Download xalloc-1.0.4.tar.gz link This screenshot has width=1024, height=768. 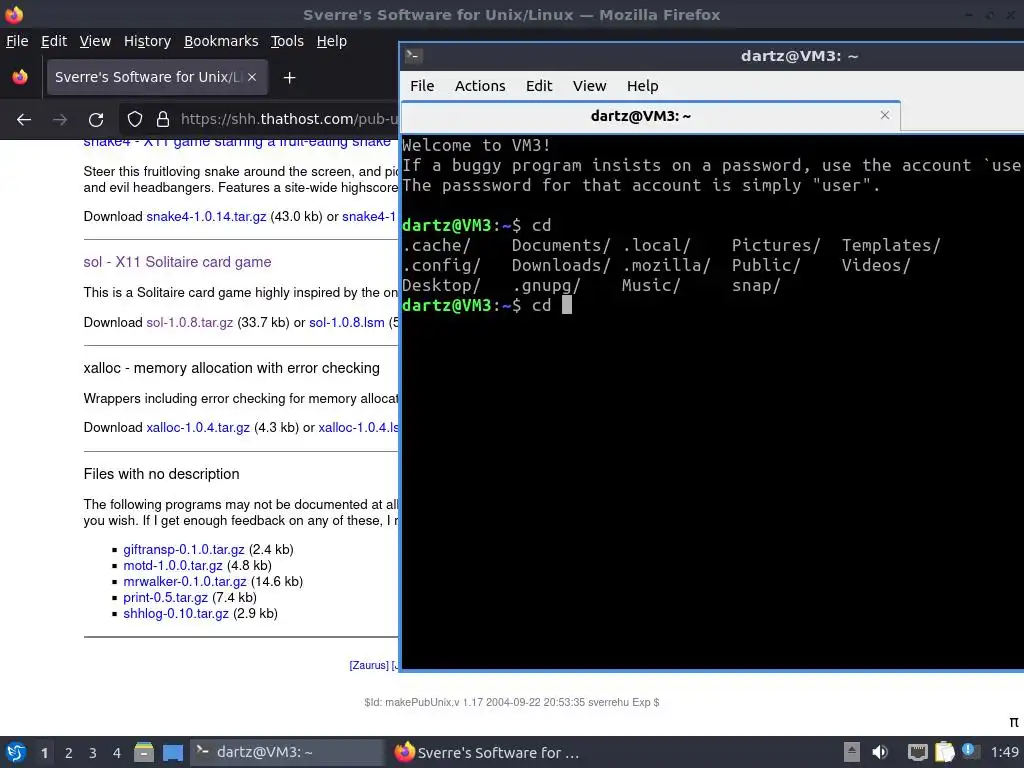click(x=198, y=428)
